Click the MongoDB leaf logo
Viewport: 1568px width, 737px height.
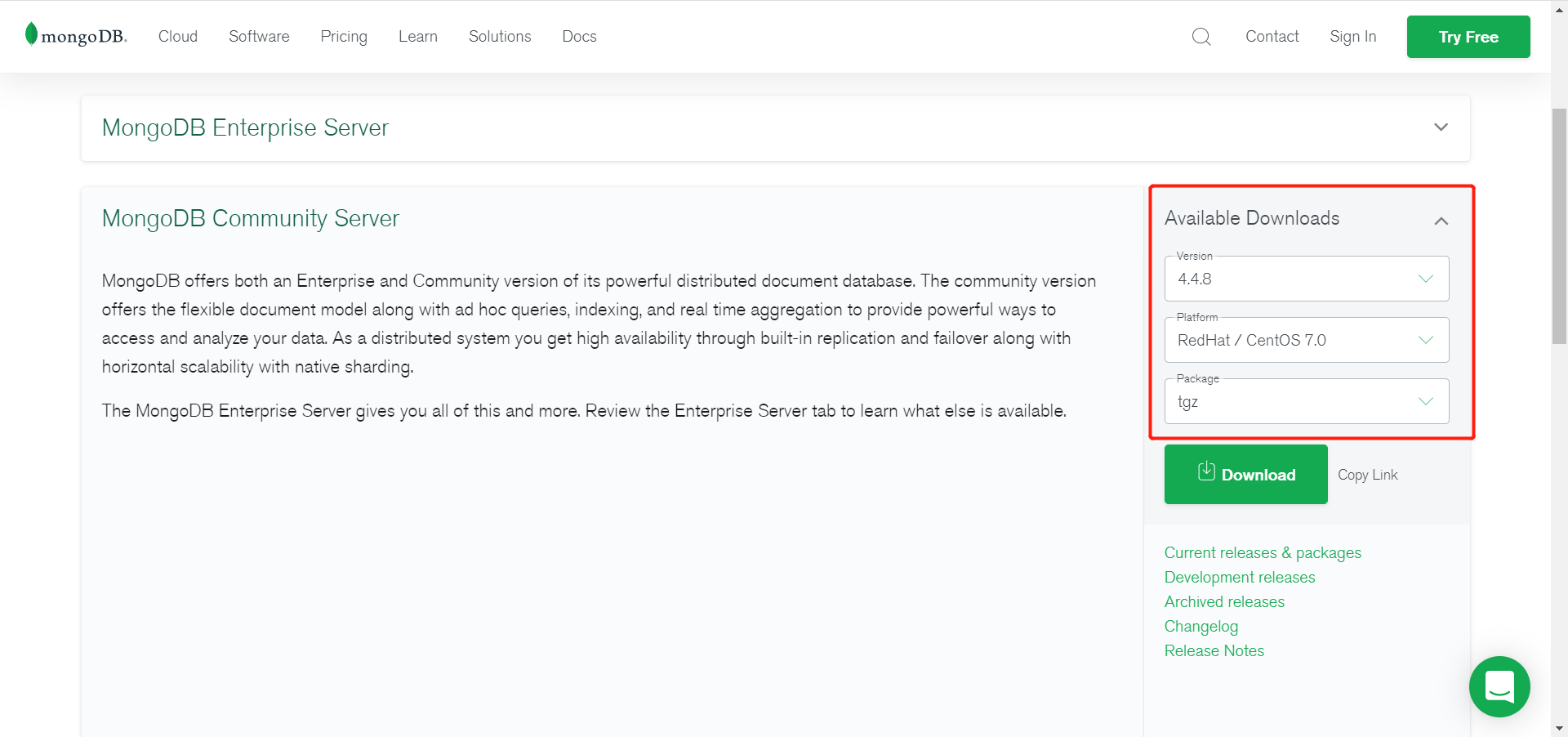(76, 35)
